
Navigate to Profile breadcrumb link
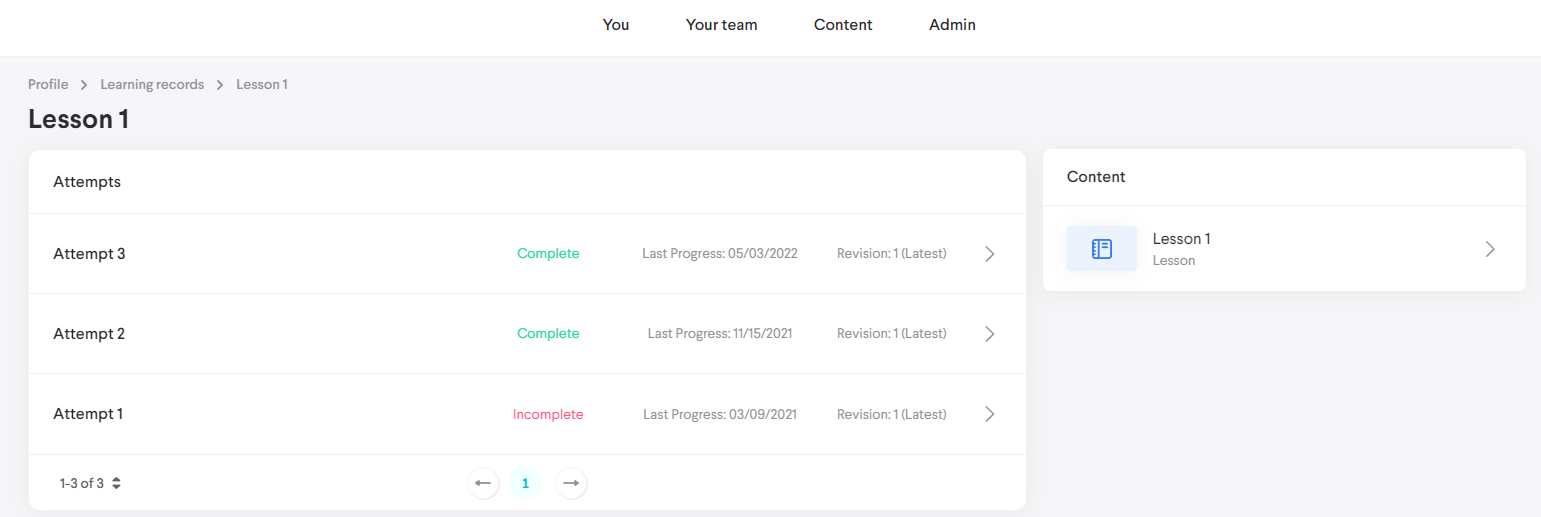[x=48, y=85]
